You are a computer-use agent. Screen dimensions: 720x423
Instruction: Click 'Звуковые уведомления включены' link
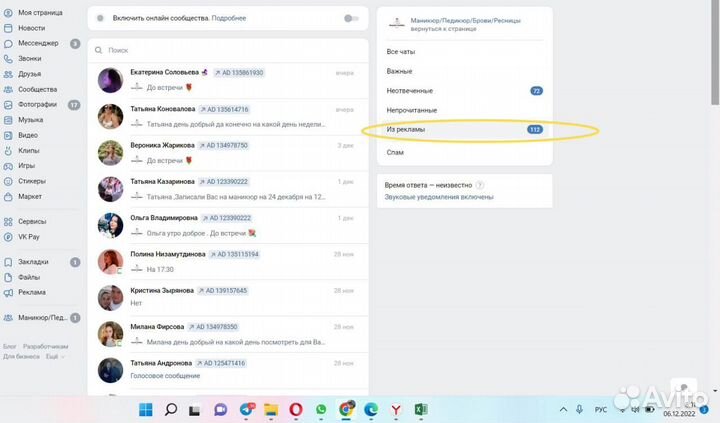pyautogui.click(x=438, y=197)
